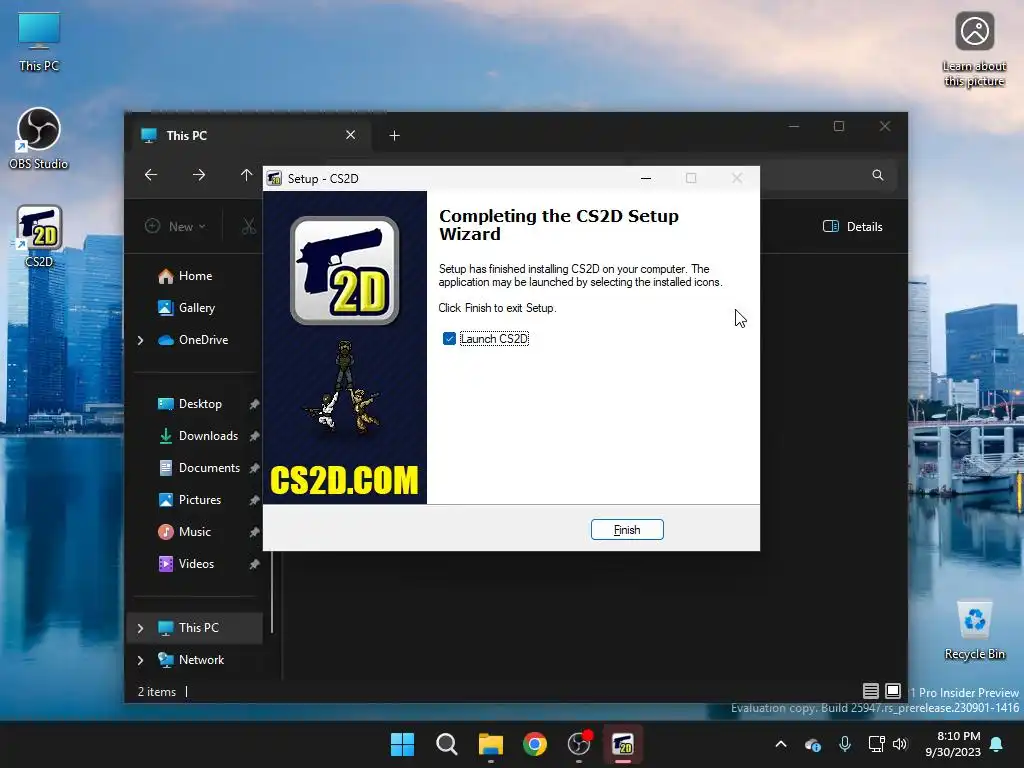Viewport: 1024px width, 768px height.
Task: Open Home in Explorer sidebar
Action: coord(195,276)
